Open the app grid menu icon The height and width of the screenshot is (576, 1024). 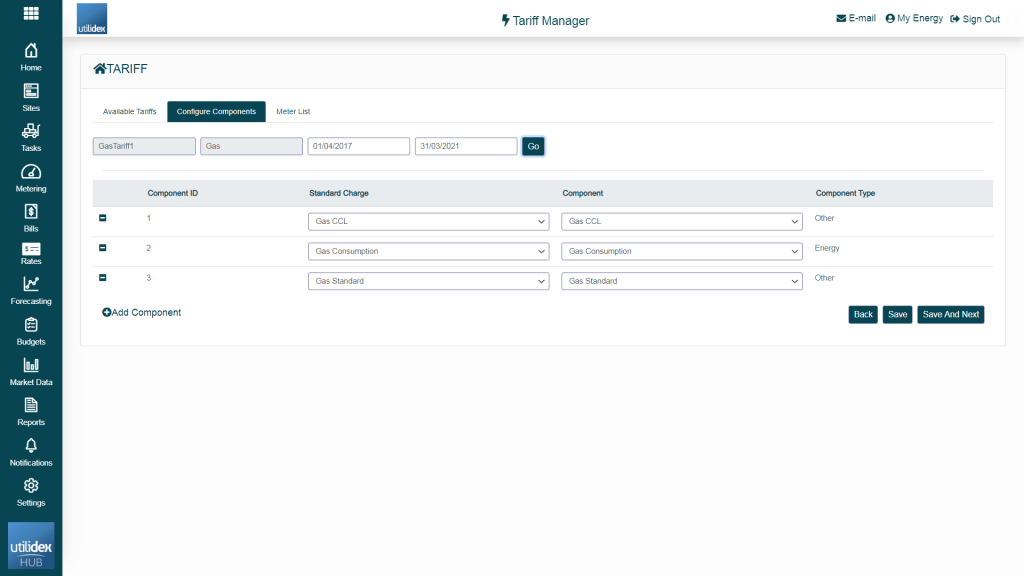(31, 14)
